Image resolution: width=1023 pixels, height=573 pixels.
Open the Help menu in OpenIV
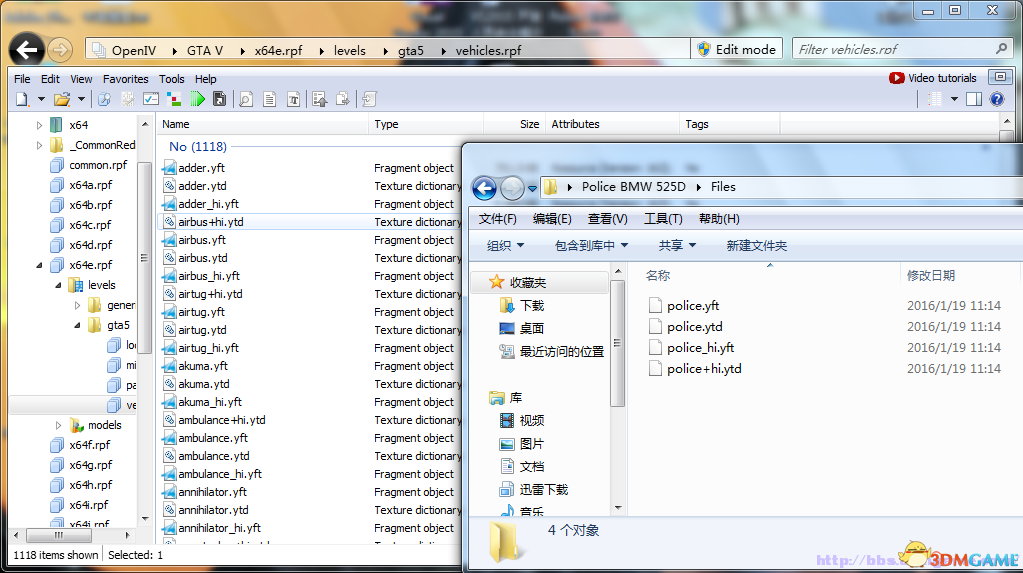click(x=206, y=79)
